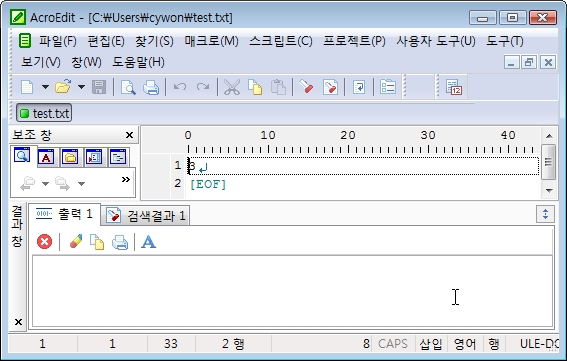Viewport: 567px width, 361px height.
Task: Create a new document with New icon
Action: [x=27, y=87]
